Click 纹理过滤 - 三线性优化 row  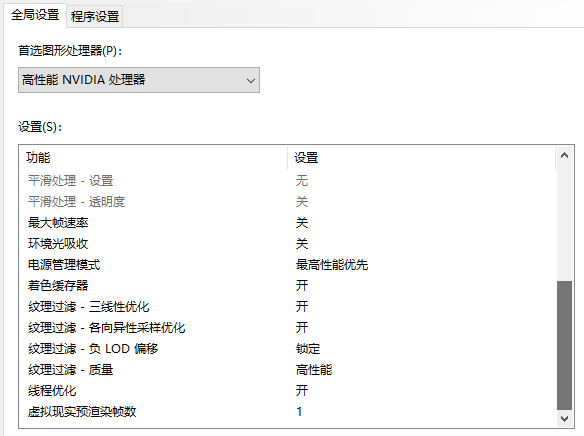(287, 307)
